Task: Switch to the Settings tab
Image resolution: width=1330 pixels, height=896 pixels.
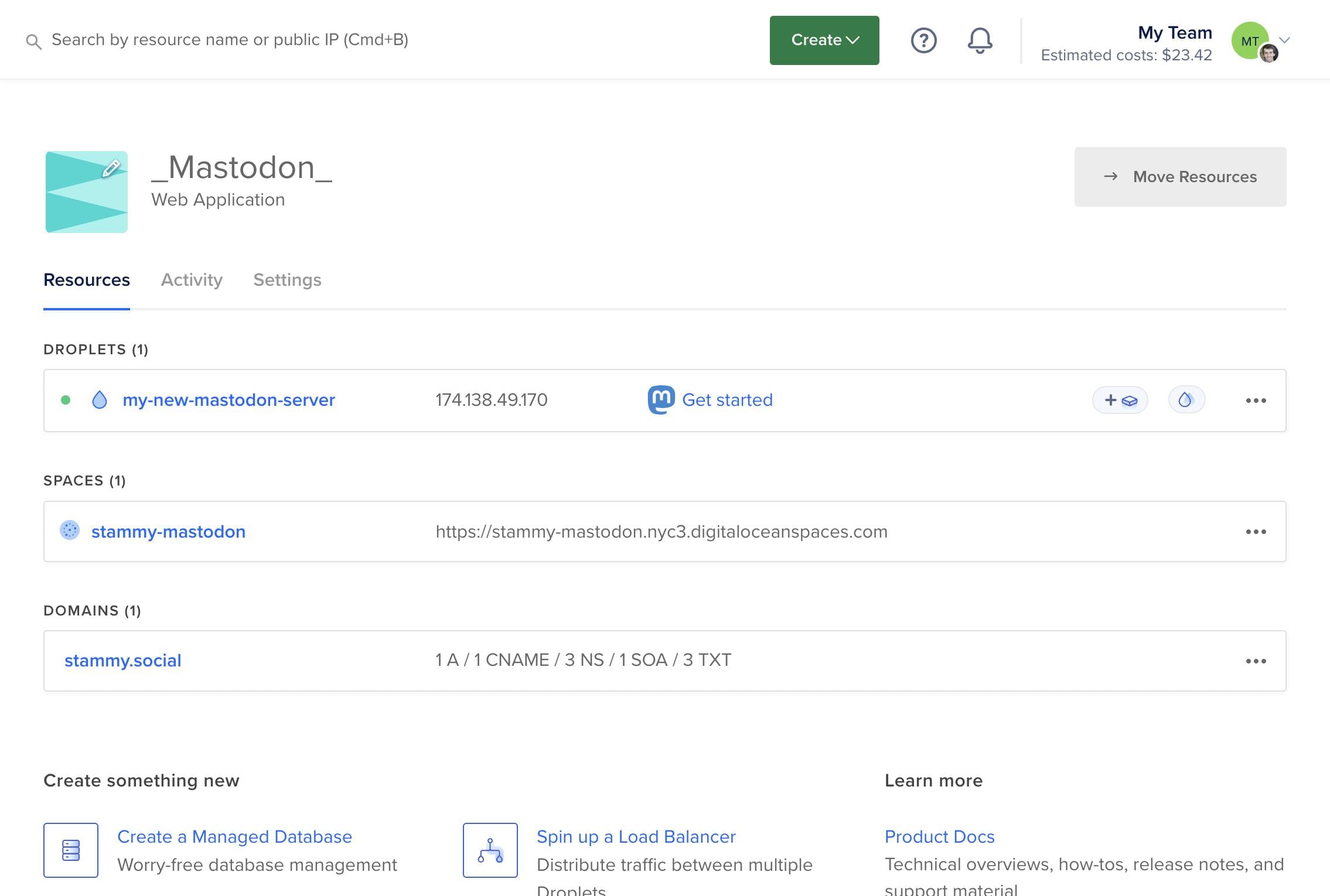Action: coord(287,280)
